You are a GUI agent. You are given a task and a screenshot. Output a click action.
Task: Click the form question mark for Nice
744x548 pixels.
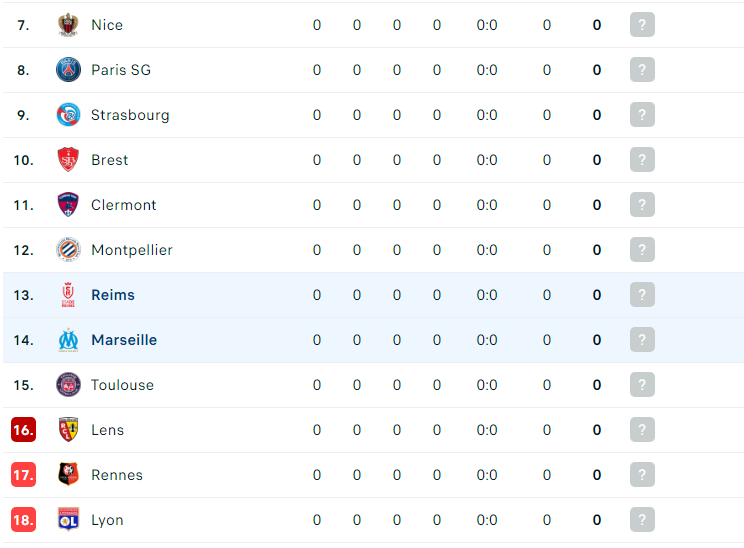pos(642,25)
